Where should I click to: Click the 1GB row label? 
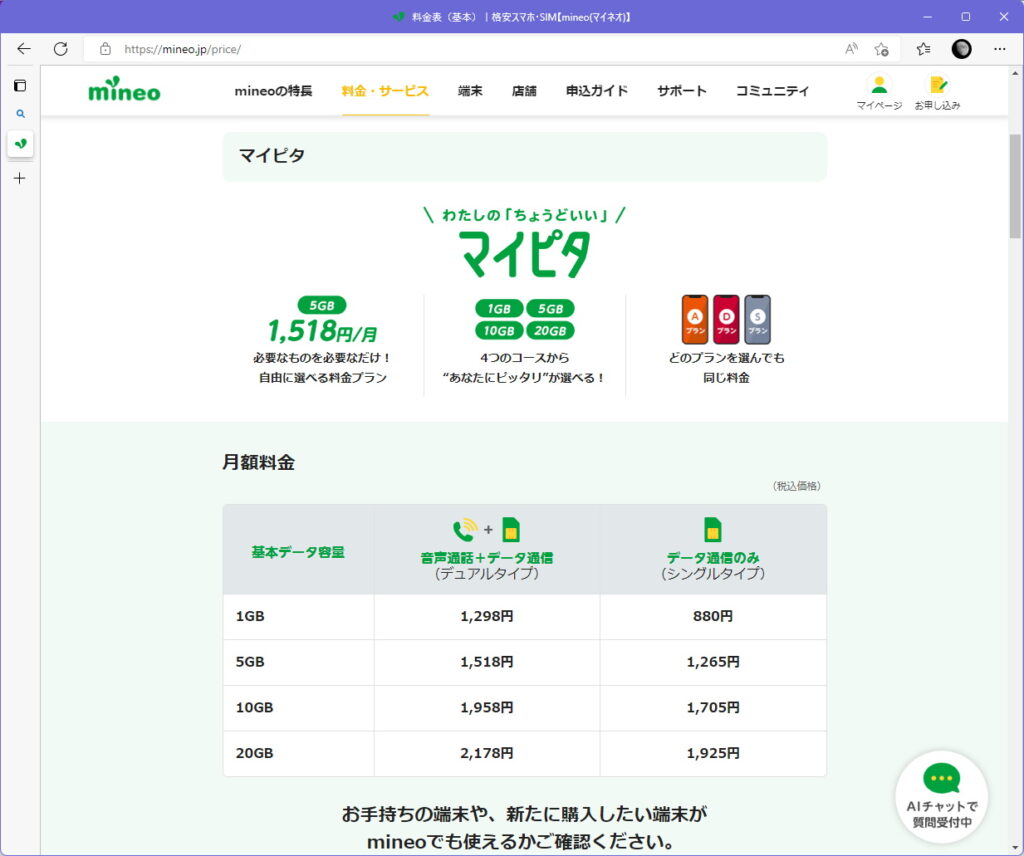click(250, 616)
